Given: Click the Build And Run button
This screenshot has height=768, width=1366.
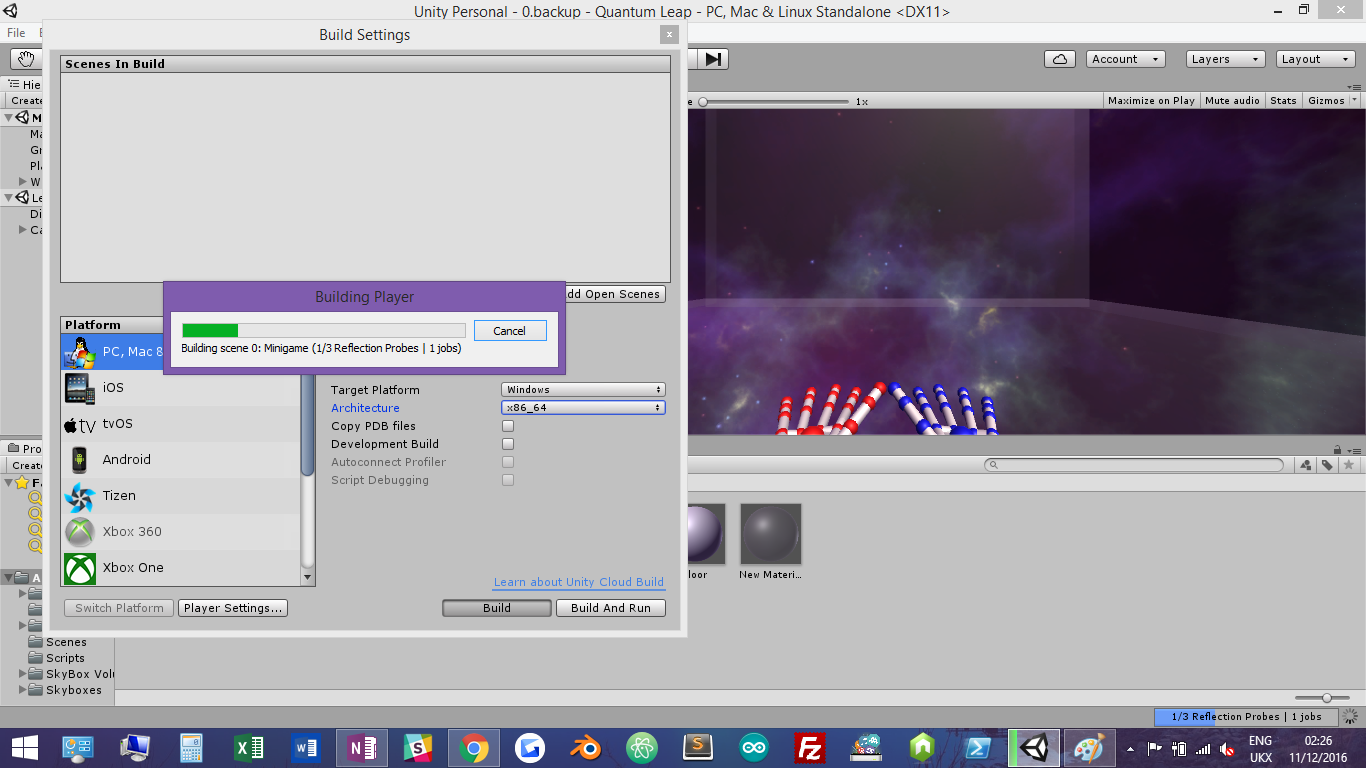Looking at the screenshot, I should pos(611,608).
